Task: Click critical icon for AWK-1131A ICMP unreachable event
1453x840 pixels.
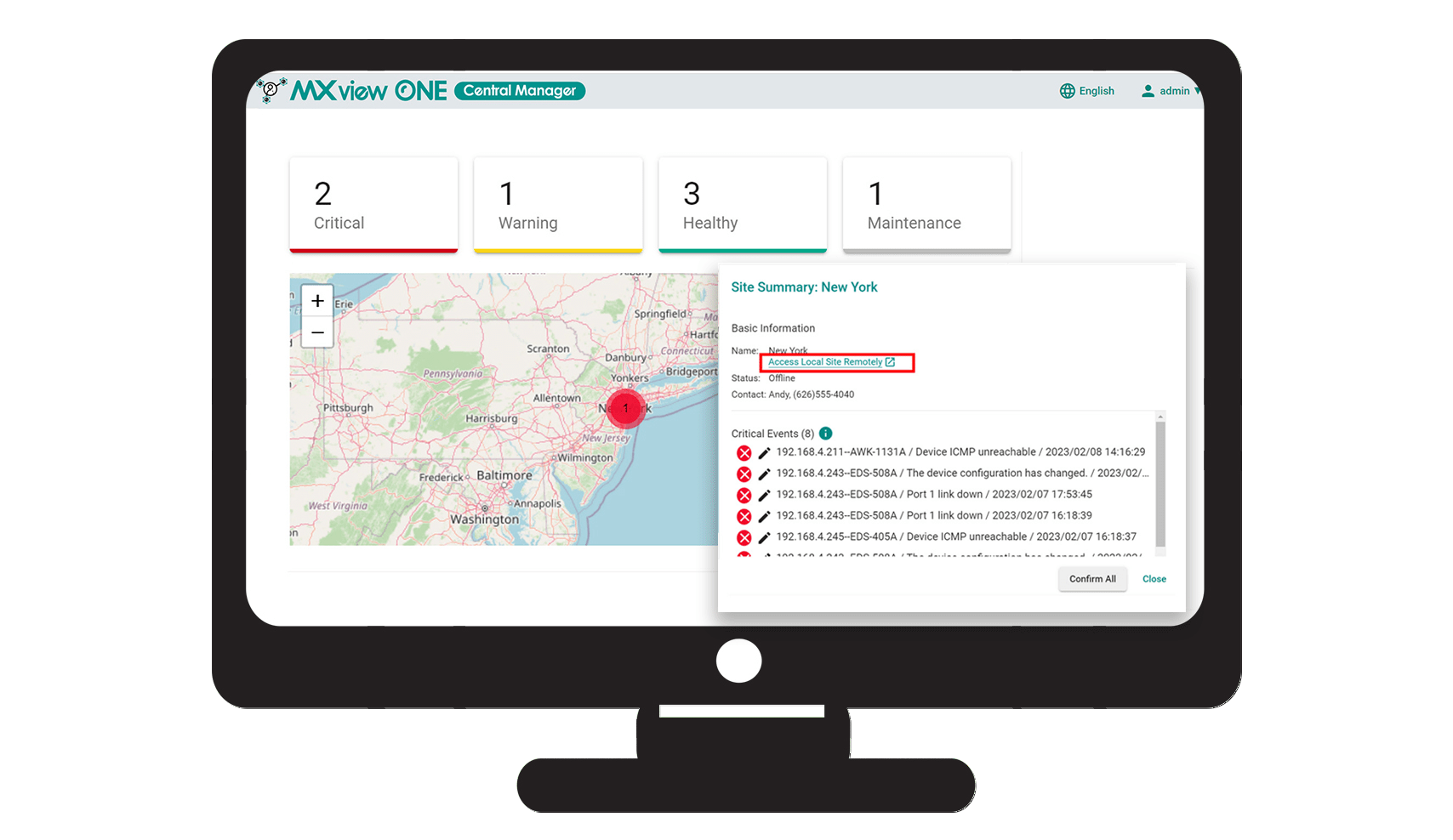Action: (744, 452)
